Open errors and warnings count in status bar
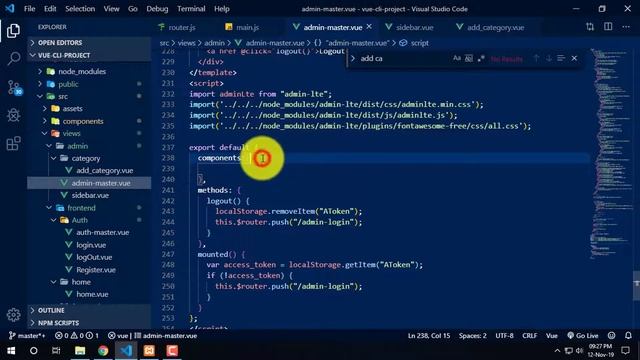The width and height of the screenshot is (640, 360). pos(77,336)
